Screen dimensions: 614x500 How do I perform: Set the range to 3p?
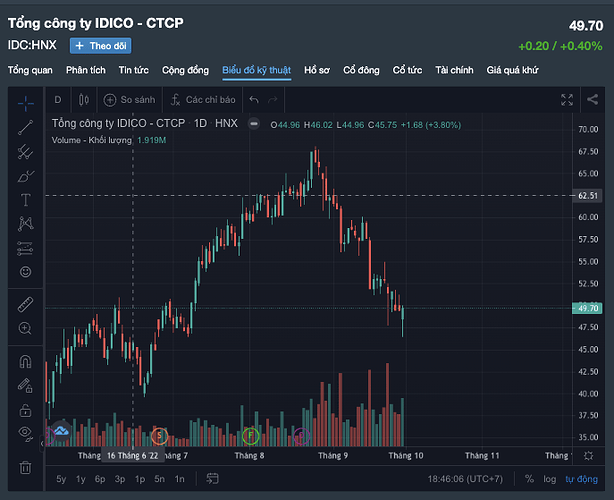[120, 479]
